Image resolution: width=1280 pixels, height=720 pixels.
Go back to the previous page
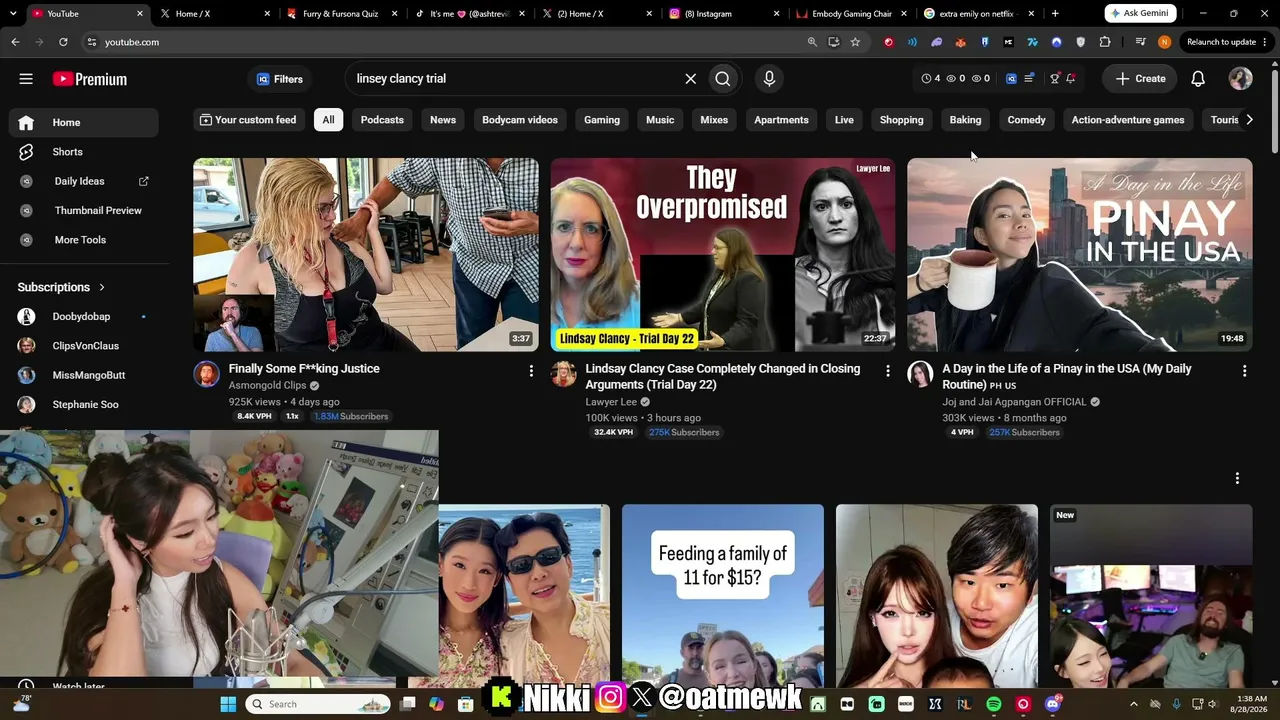[x=15, y=42]
